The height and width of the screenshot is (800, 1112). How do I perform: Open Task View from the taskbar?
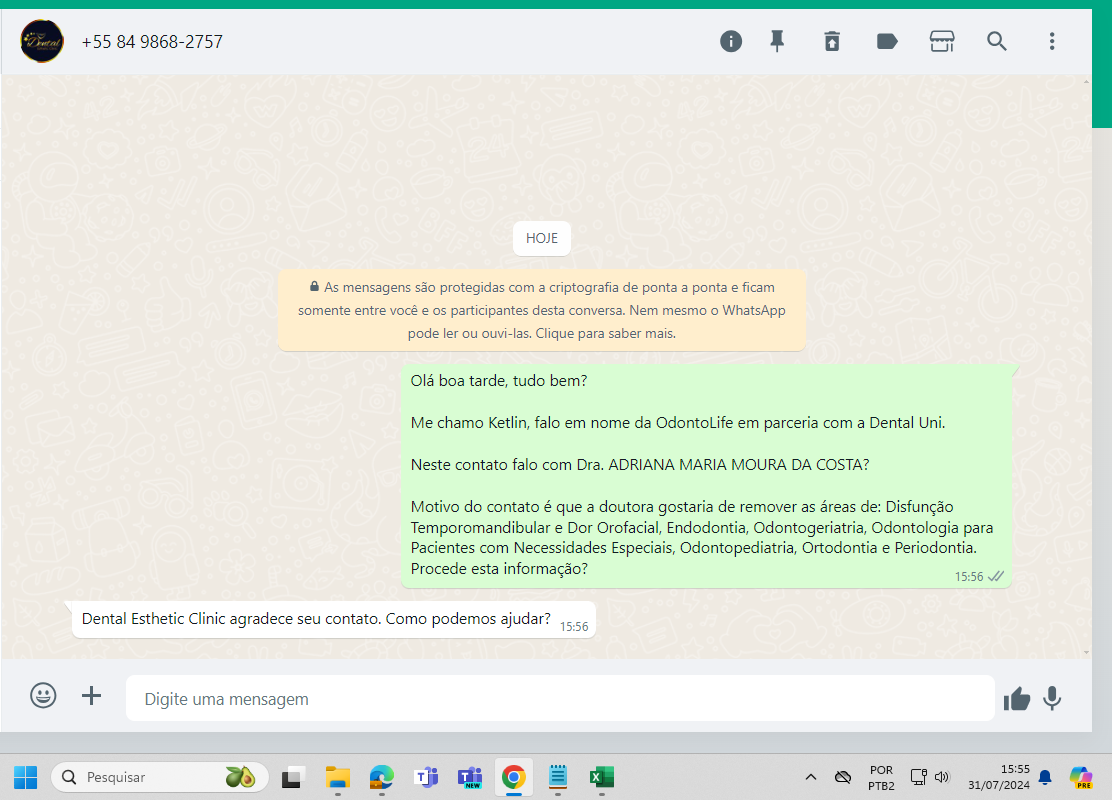(293, 777)
